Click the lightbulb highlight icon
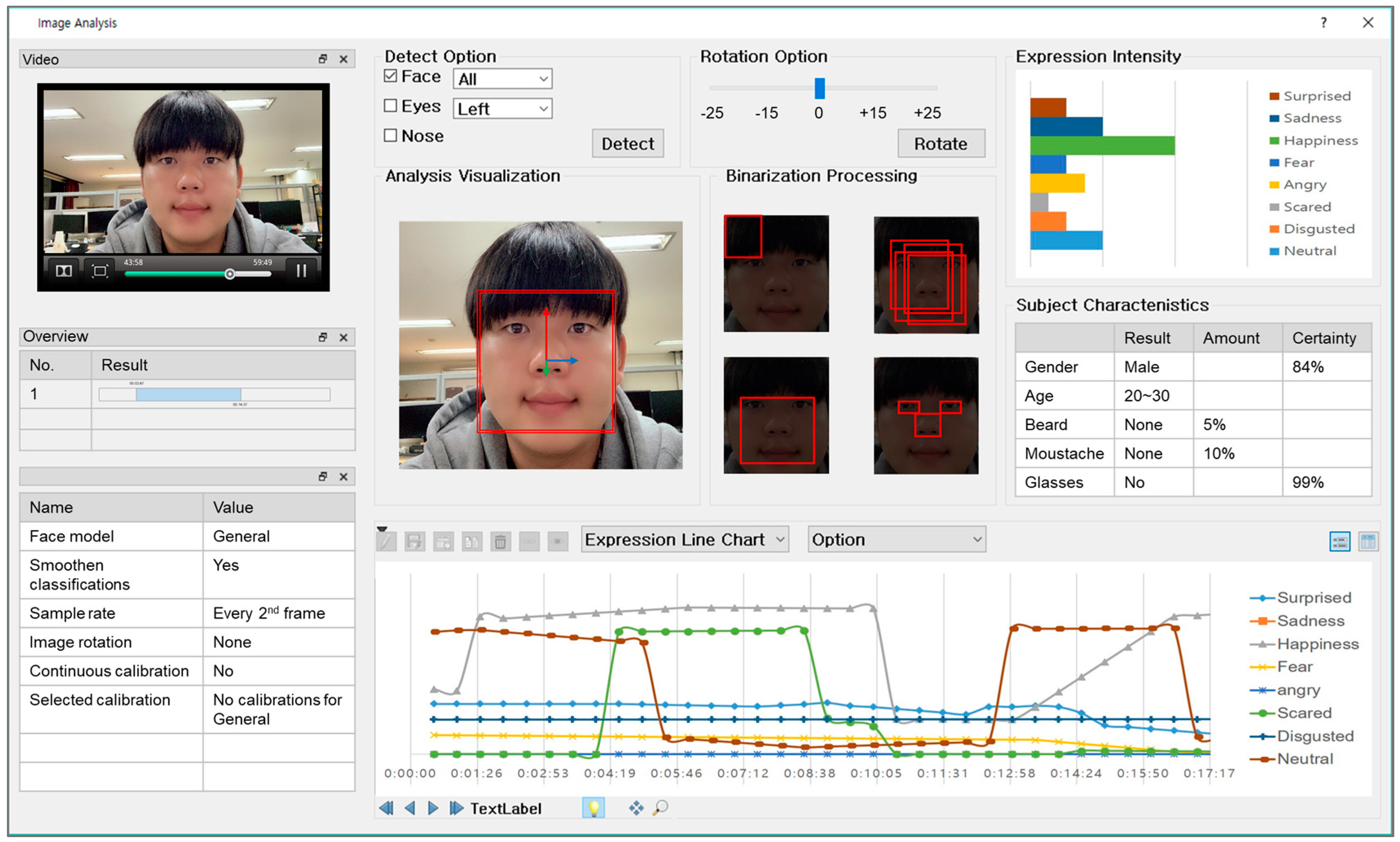Screen dimensions: 1400x842 coord(593,807)
